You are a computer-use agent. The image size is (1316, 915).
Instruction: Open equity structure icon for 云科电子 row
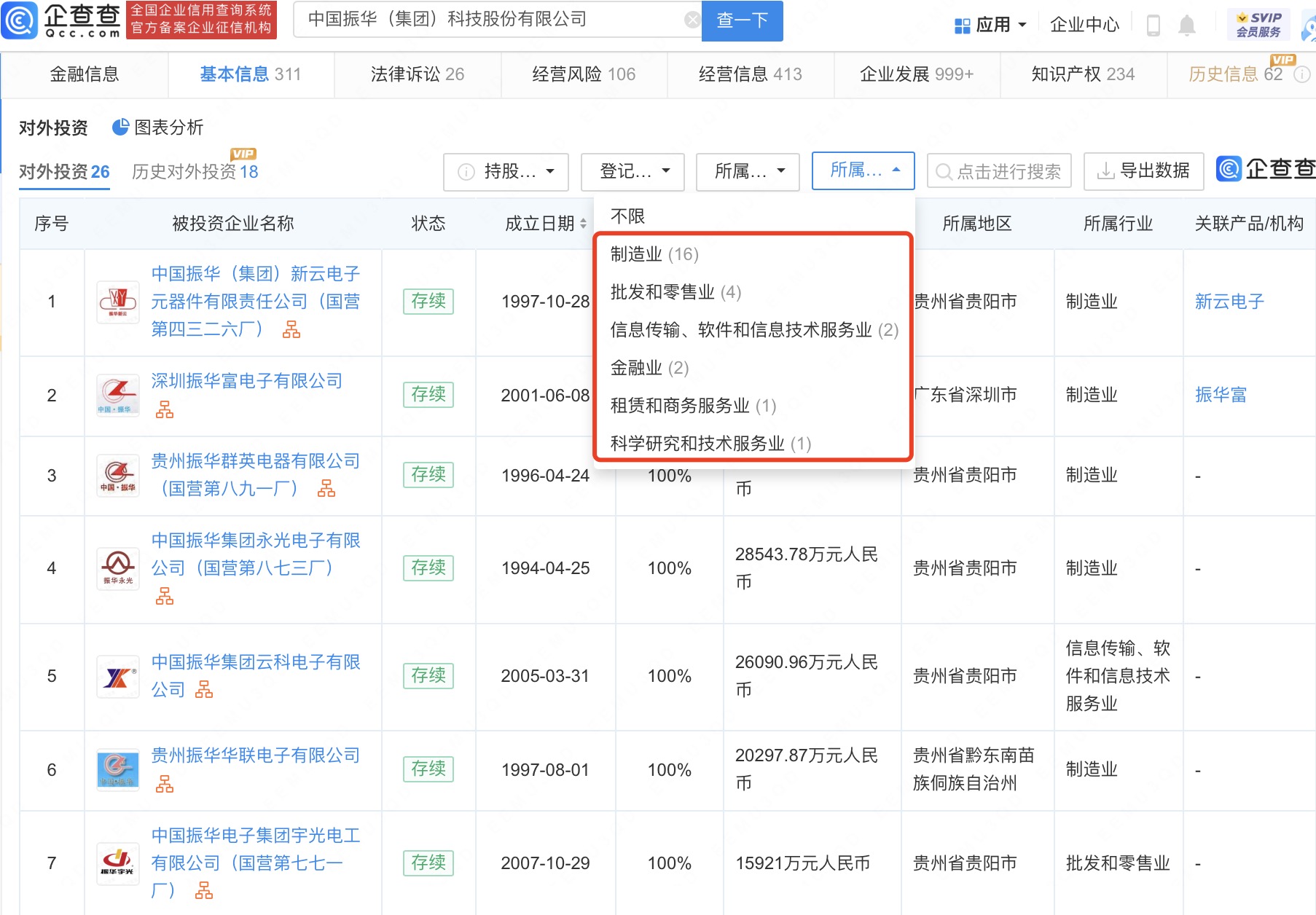pyautogui.click(x=204, y=690)
